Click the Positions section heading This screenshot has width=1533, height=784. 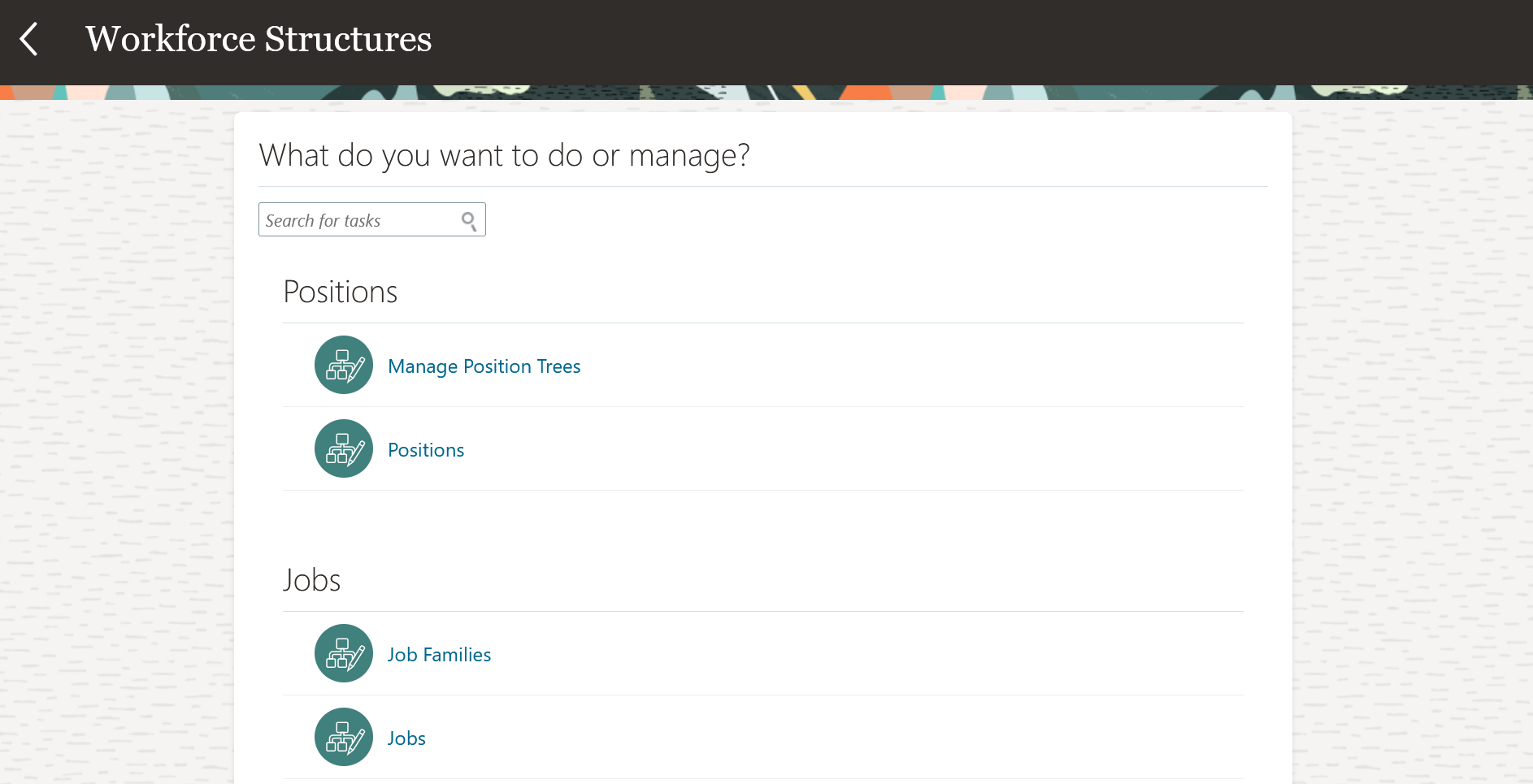pos(341,292)
